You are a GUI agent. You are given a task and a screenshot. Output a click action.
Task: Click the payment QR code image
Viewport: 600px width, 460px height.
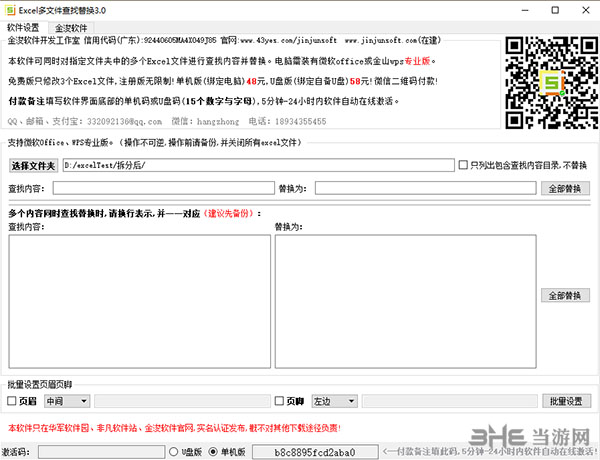point(551,83)
